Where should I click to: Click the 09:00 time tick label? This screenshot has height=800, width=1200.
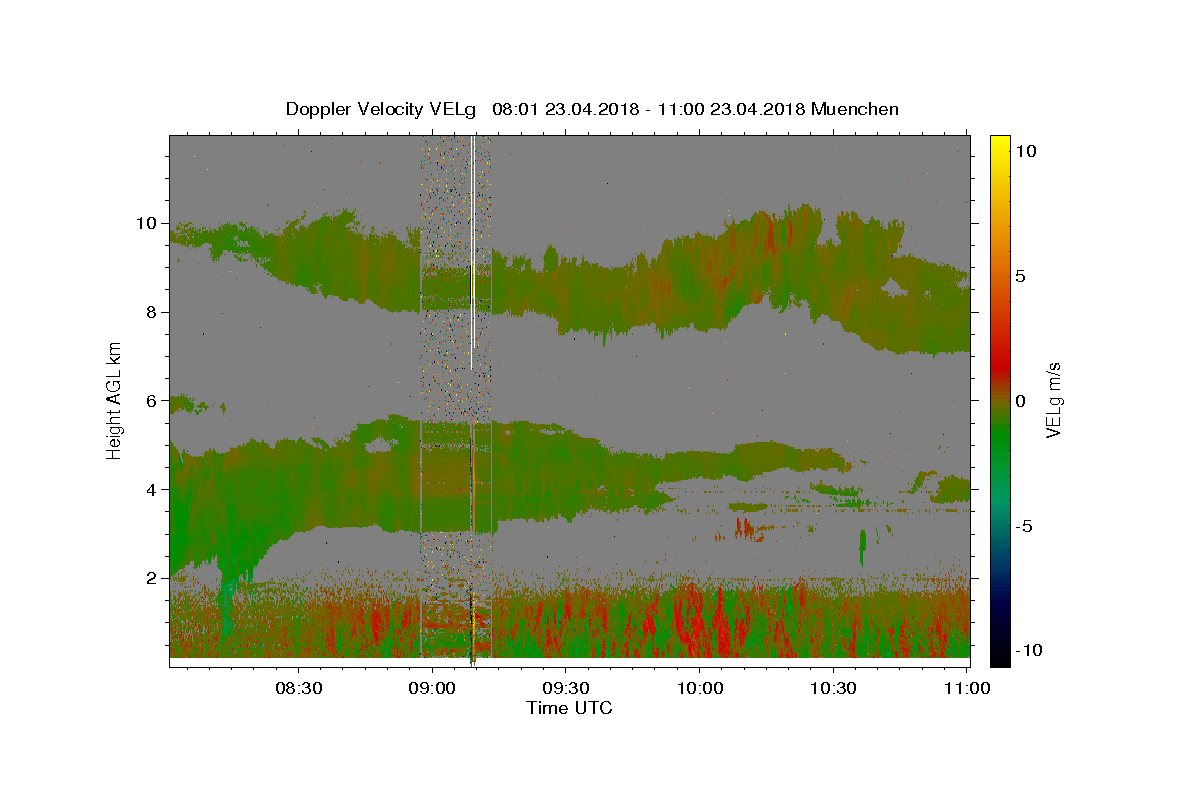click(432, 689)
